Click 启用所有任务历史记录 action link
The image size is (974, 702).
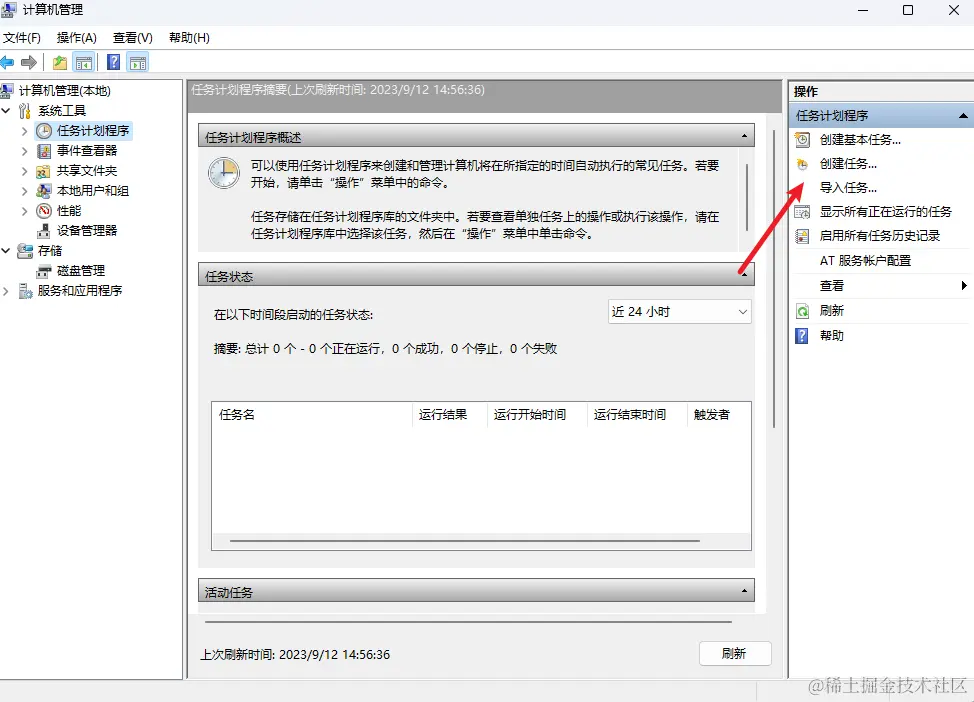(x=880, y=236)
